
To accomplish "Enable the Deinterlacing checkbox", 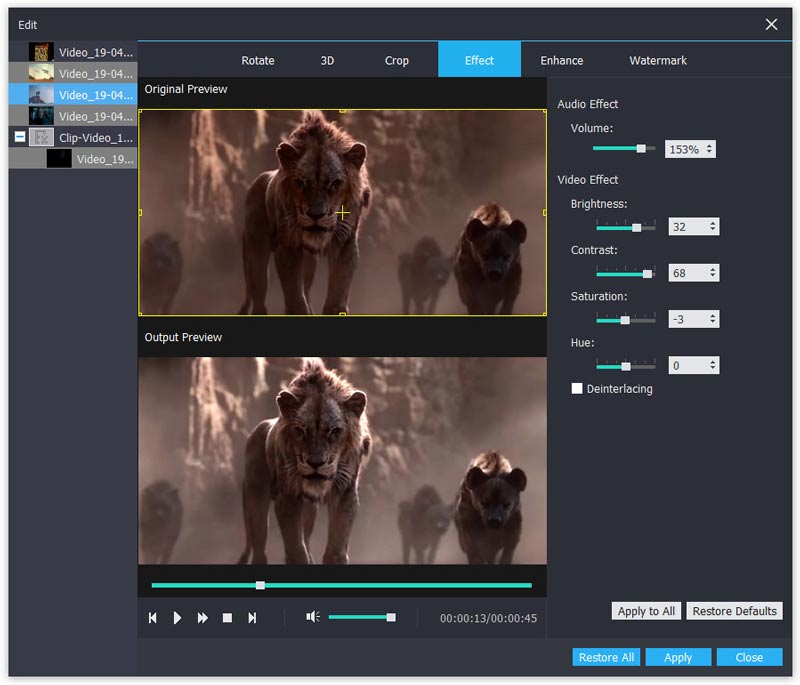I will pyautogui.click(x=577, y=388).
